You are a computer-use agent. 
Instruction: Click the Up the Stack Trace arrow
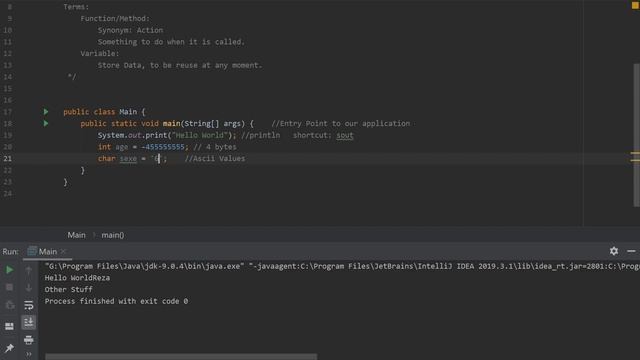point(29,270)
